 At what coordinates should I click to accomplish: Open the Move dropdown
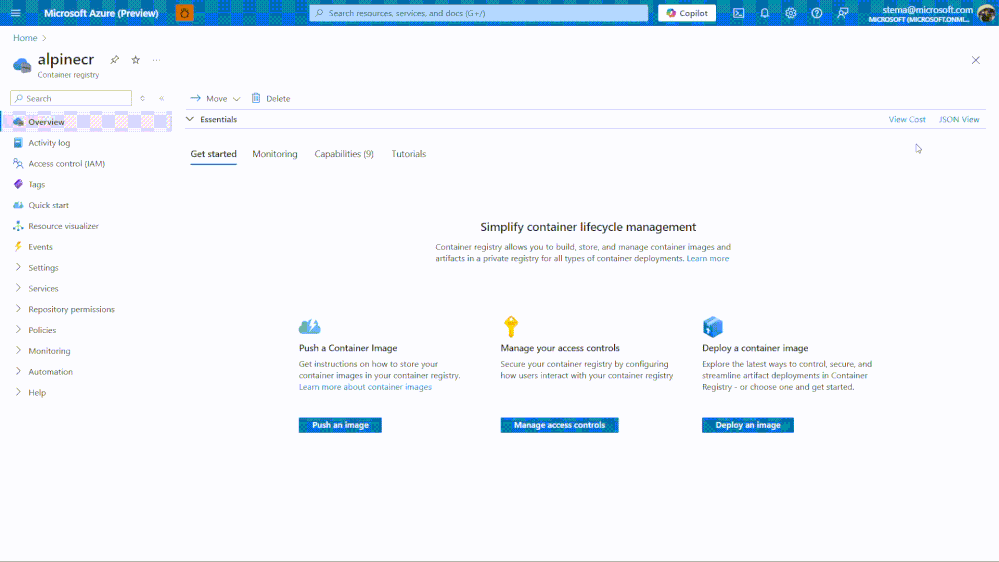pyautogui.click(x=215, y=98)
